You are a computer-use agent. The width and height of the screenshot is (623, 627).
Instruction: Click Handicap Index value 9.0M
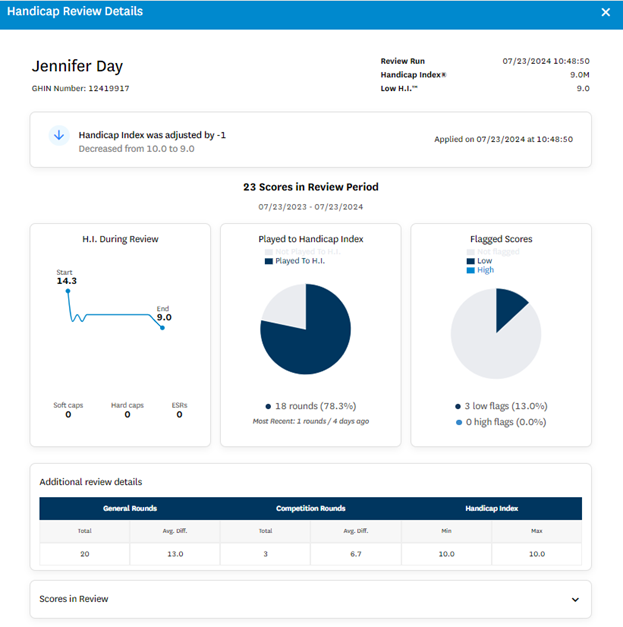(x=579, y=75)
